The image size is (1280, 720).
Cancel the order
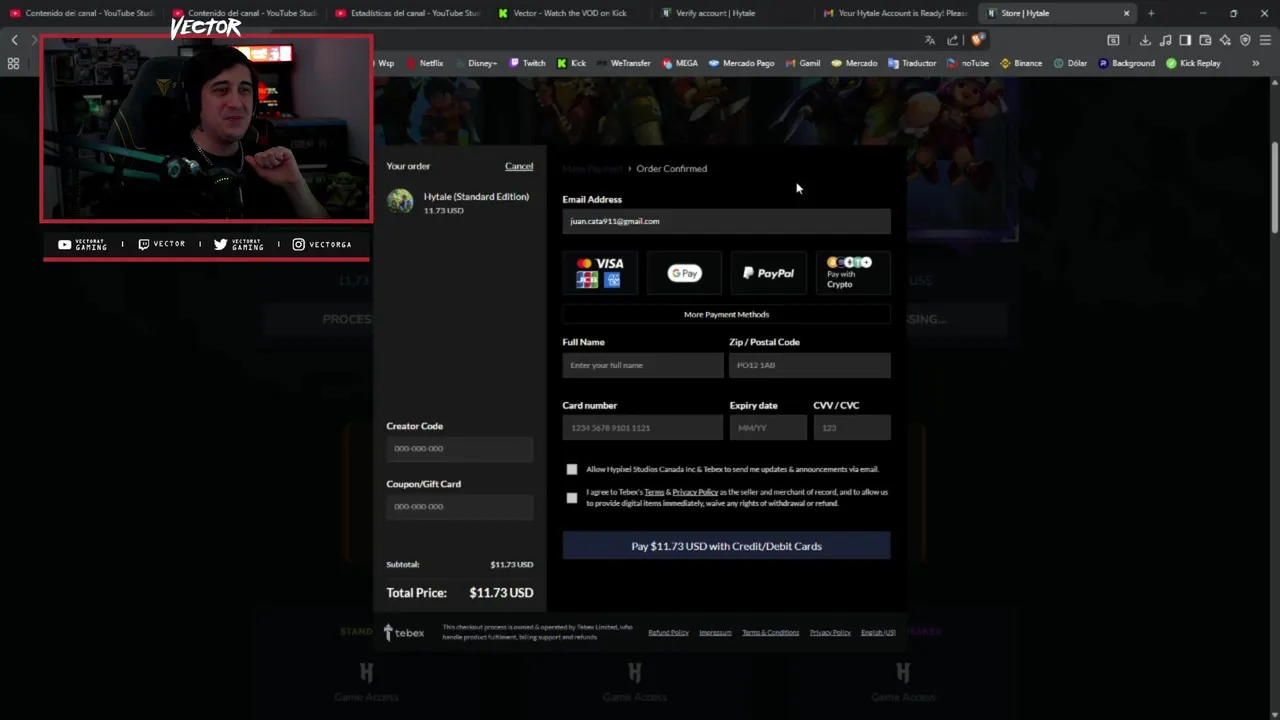(519, 166)
